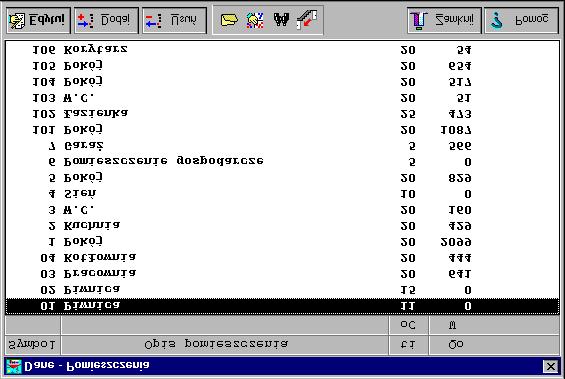Click the value 566 in Garaż row
The image size is (565, 379).
460,146
